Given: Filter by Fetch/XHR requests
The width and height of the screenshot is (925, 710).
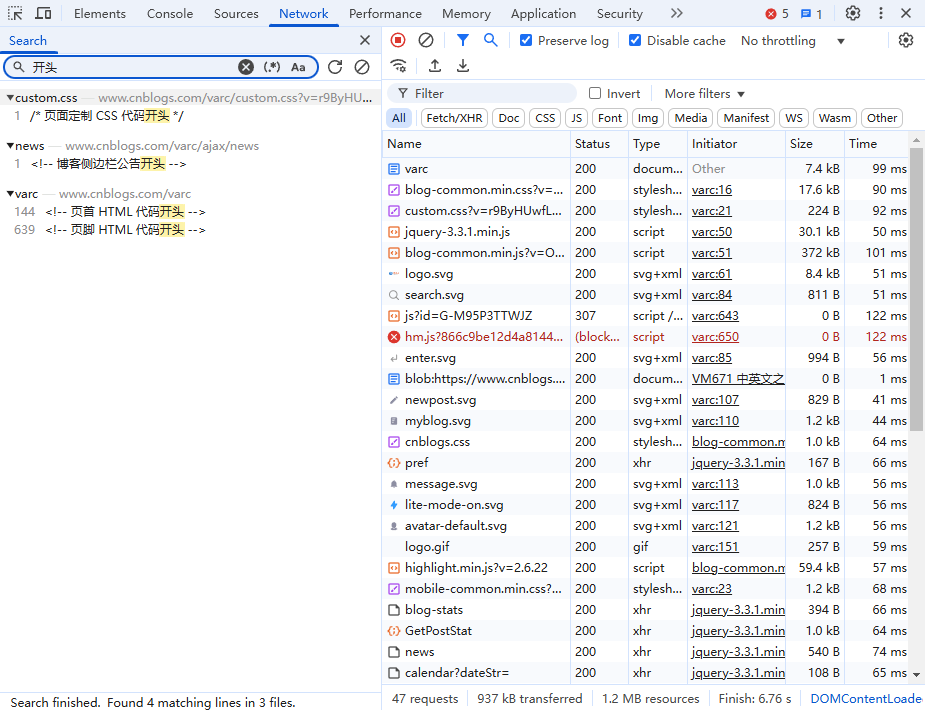Looking at the screenshot, I should tap(454, 118).
